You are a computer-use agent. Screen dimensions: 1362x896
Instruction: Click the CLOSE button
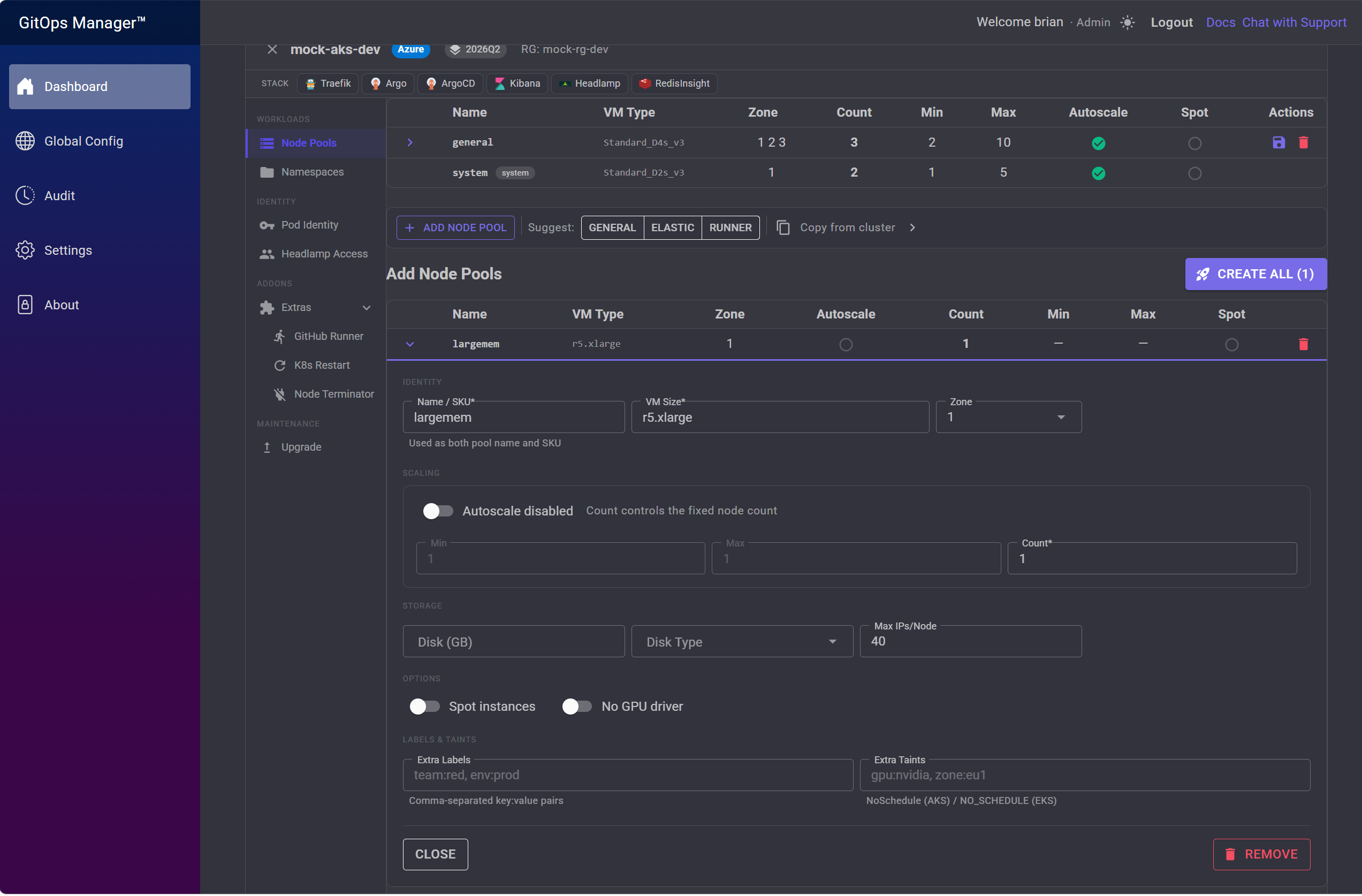click(436, 854)
